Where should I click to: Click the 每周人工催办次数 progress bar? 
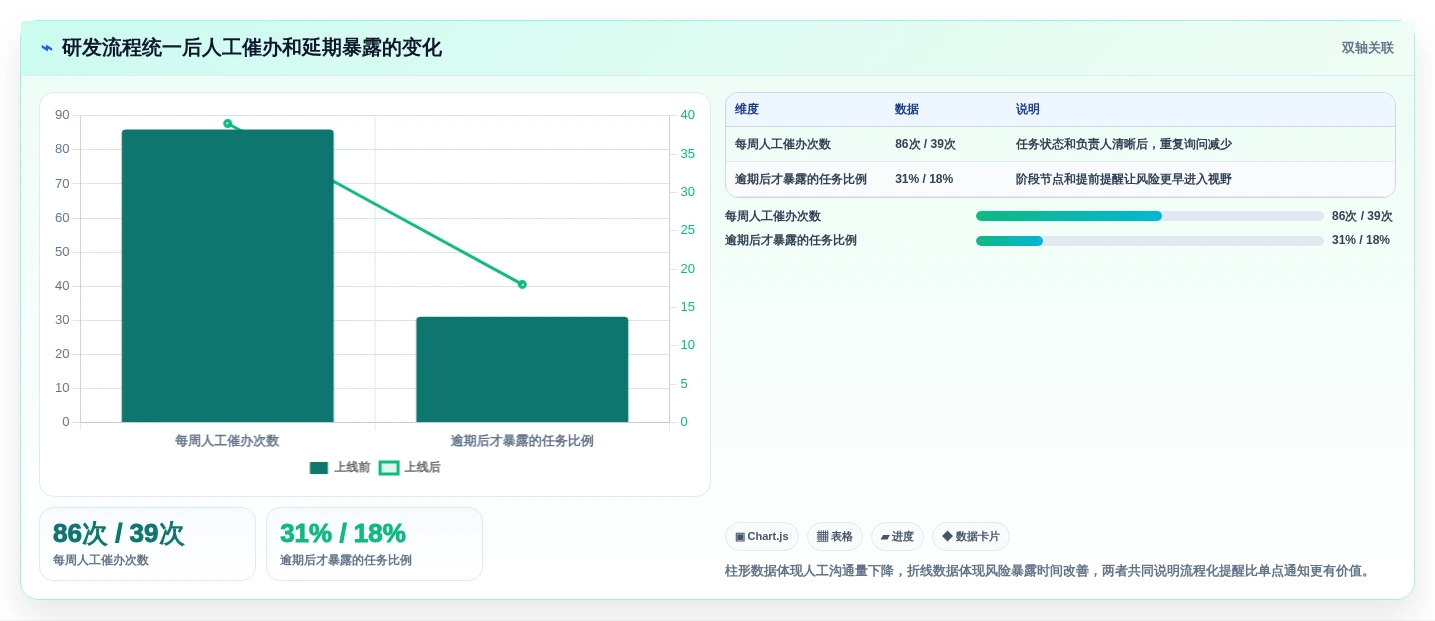1150,216
